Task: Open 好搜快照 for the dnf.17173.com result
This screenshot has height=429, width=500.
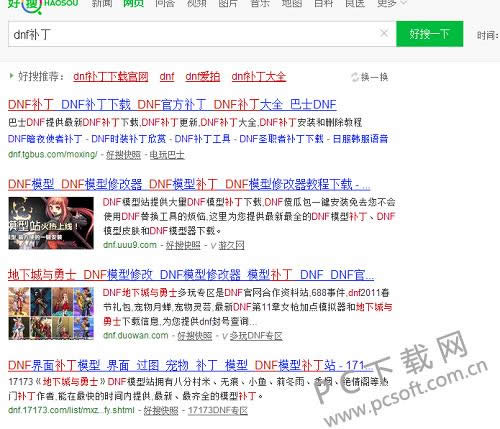Action: [x=161, y=410]
